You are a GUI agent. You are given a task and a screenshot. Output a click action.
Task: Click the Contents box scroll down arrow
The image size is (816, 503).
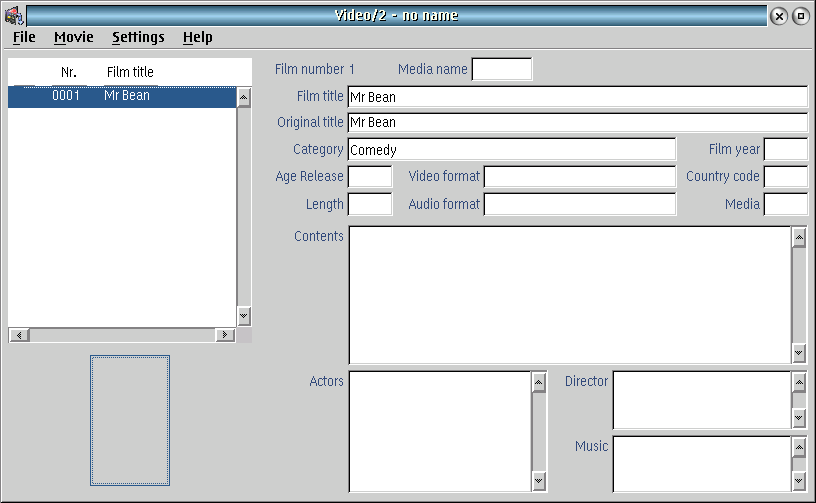coord(799,353)
